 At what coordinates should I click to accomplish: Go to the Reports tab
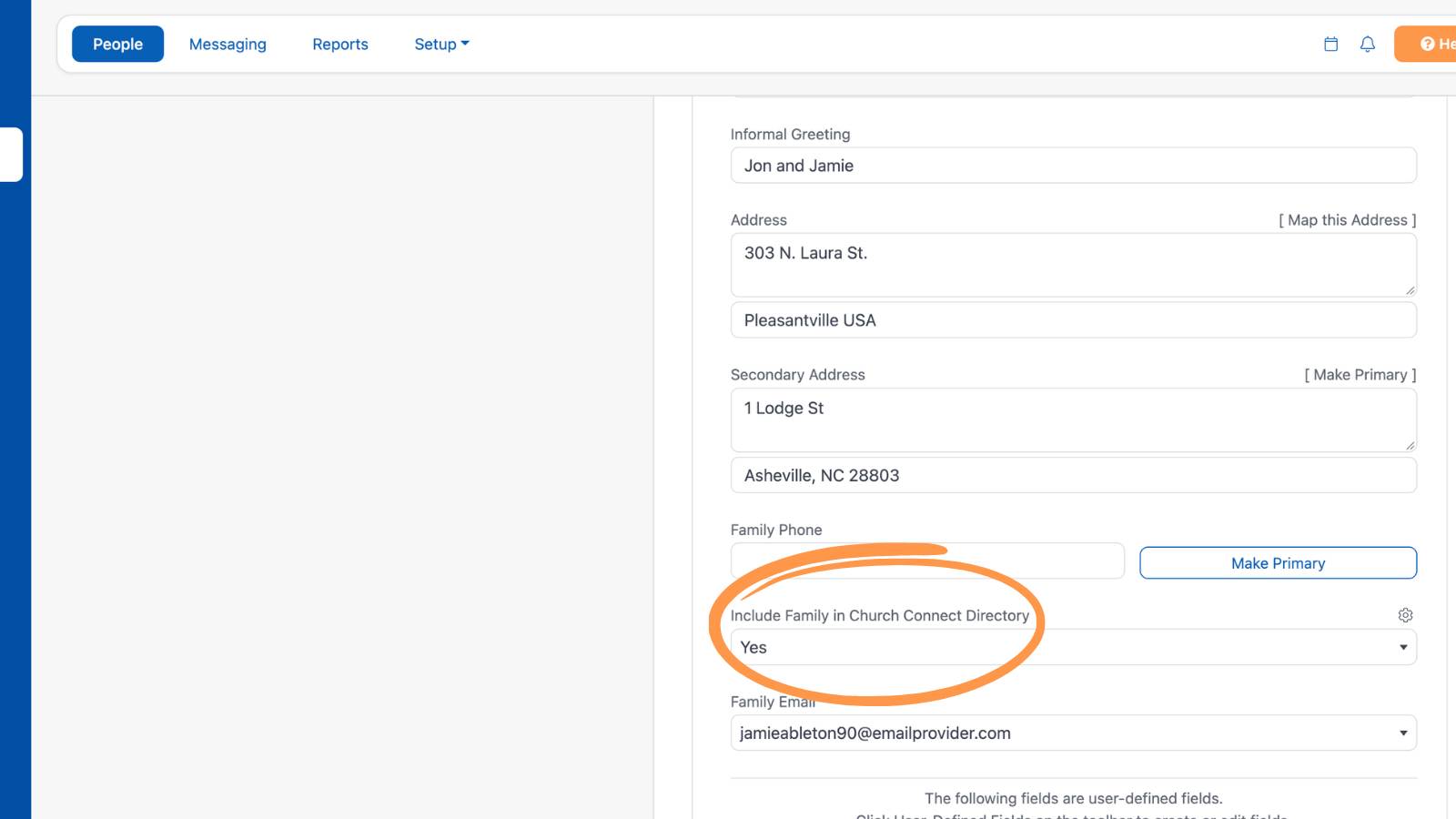click(340, 44)
